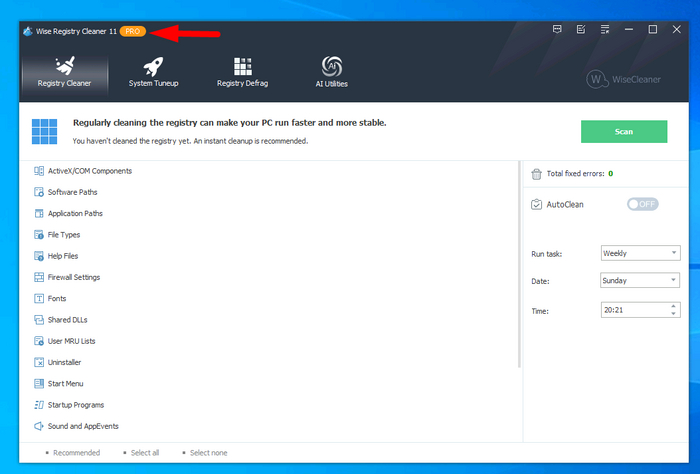Click the notes edit icon in title bar
The image size is (700, 474).
click(581, 30)
